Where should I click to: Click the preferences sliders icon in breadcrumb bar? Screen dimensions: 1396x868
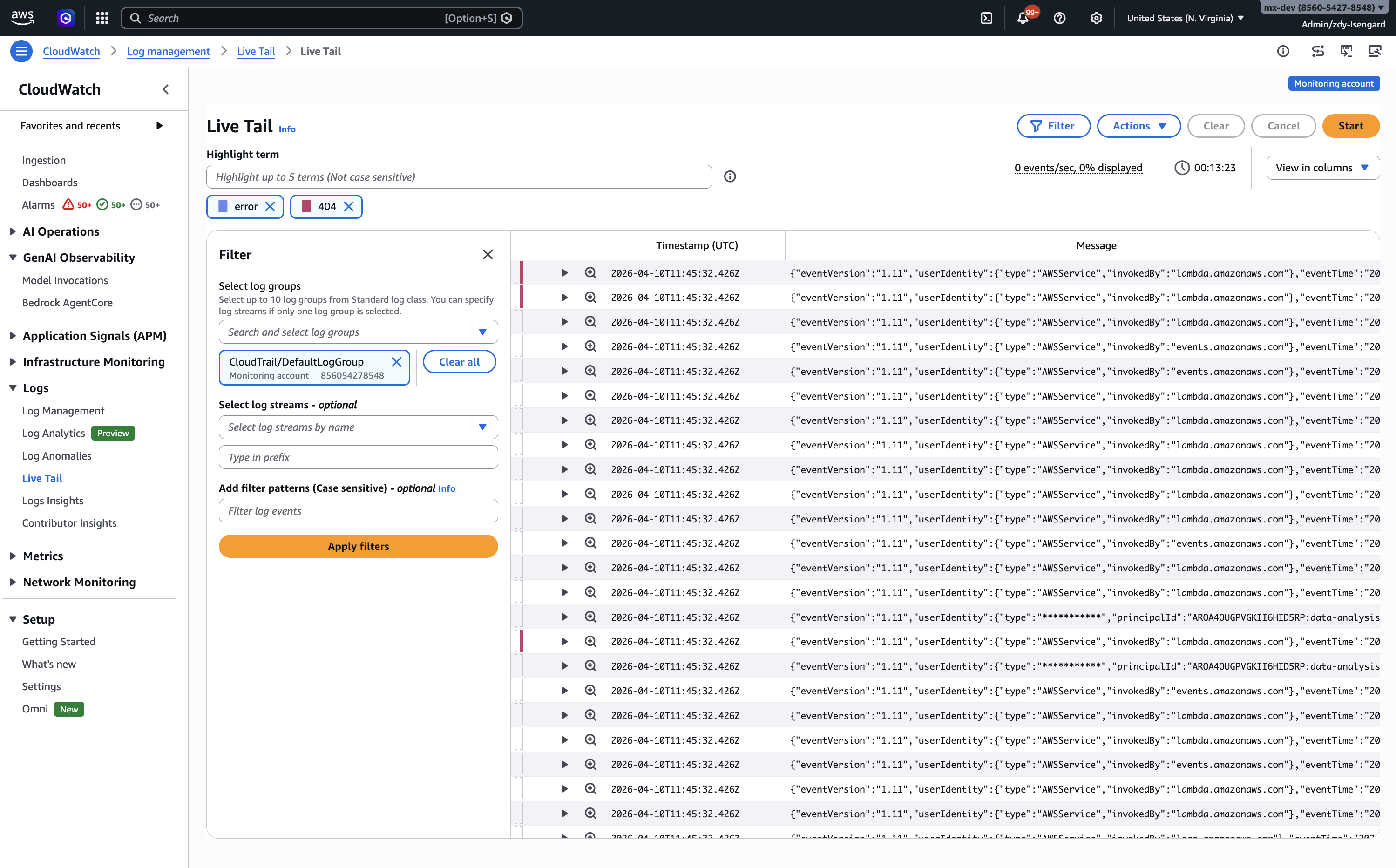[1318, 51]
